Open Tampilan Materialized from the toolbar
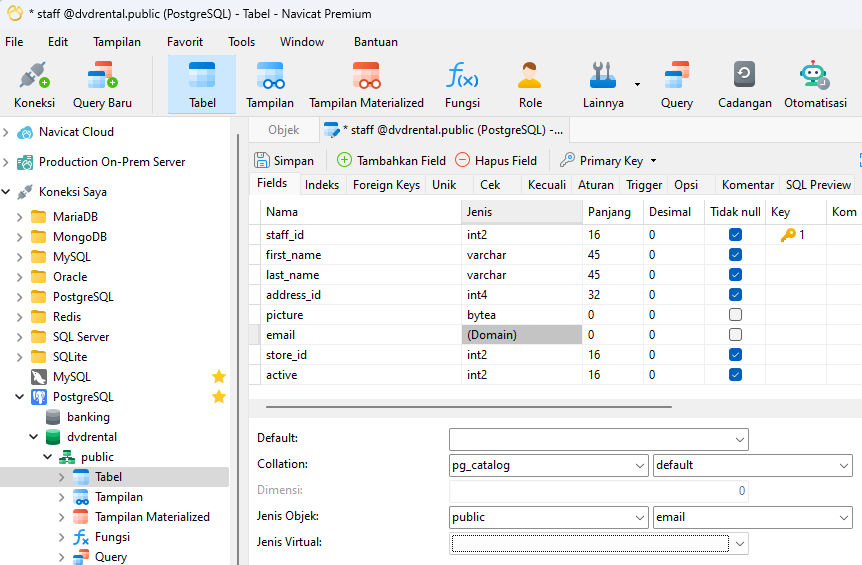Viewport: 862px width, 565px height. [366, 85]
